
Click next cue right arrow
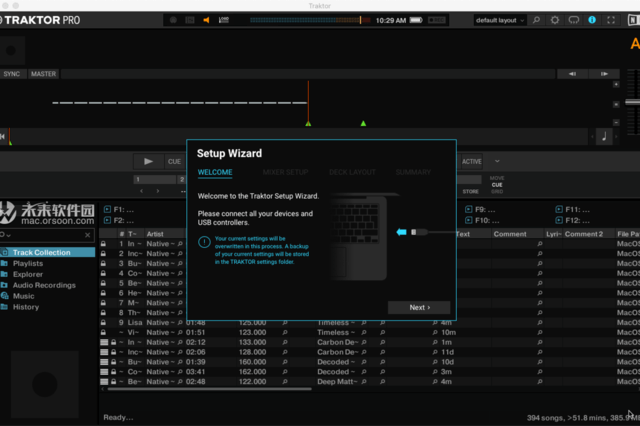(x=158, y=191)
